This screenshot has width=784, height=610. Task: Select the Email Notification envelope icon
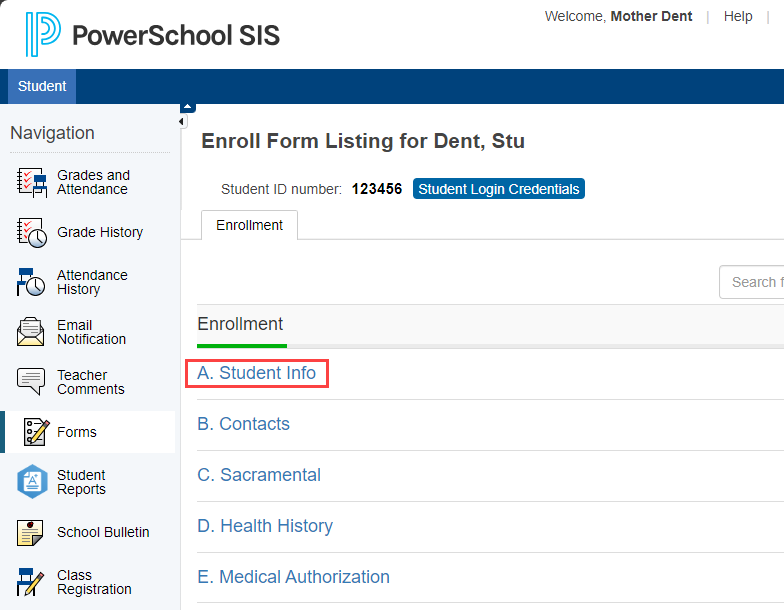pyautogui.click(x=32, y=332)
